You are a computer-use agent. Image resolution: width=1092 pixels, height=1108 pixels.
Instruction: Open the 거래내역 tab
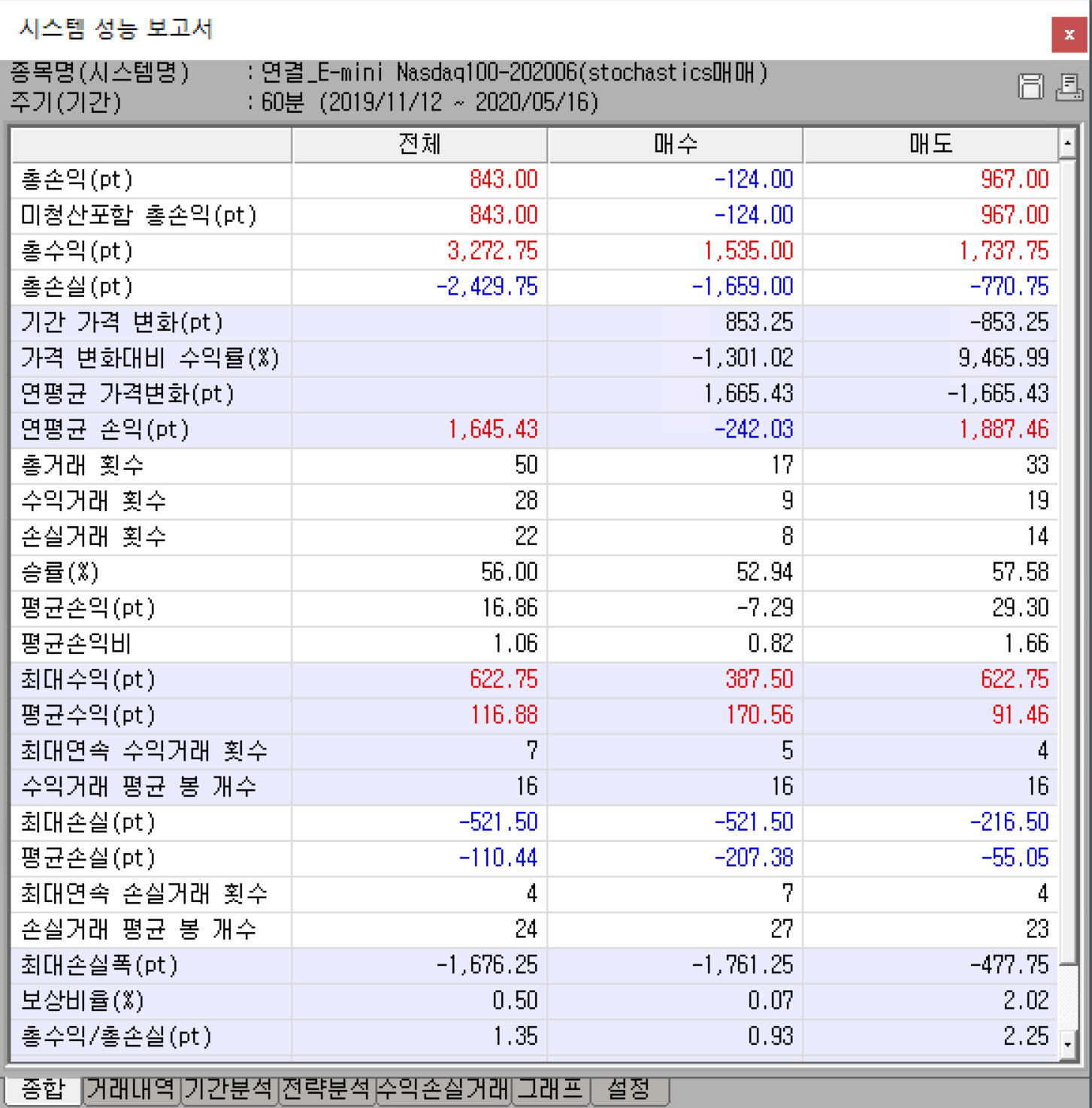[x=131, y=1088]
